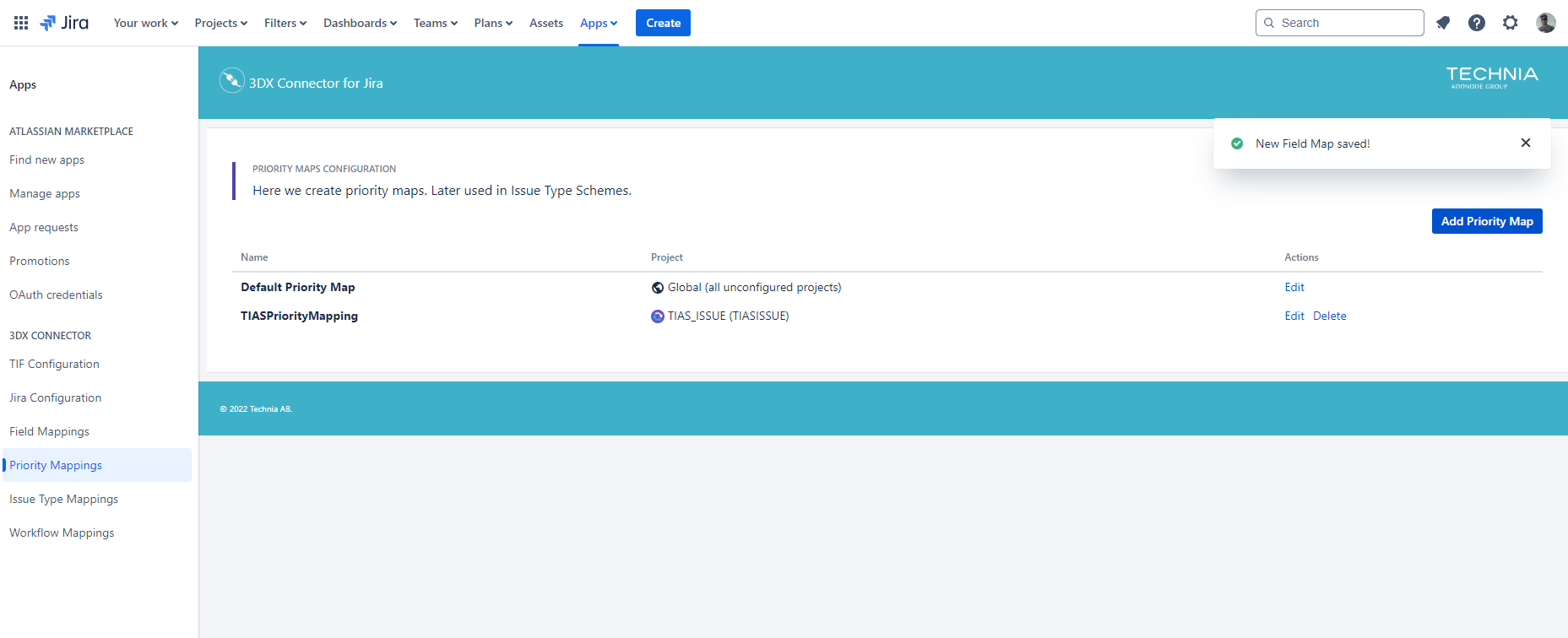Open Assets in the top navigation
This screenshot has height=638, width=1568.
(x=545, y=23)
